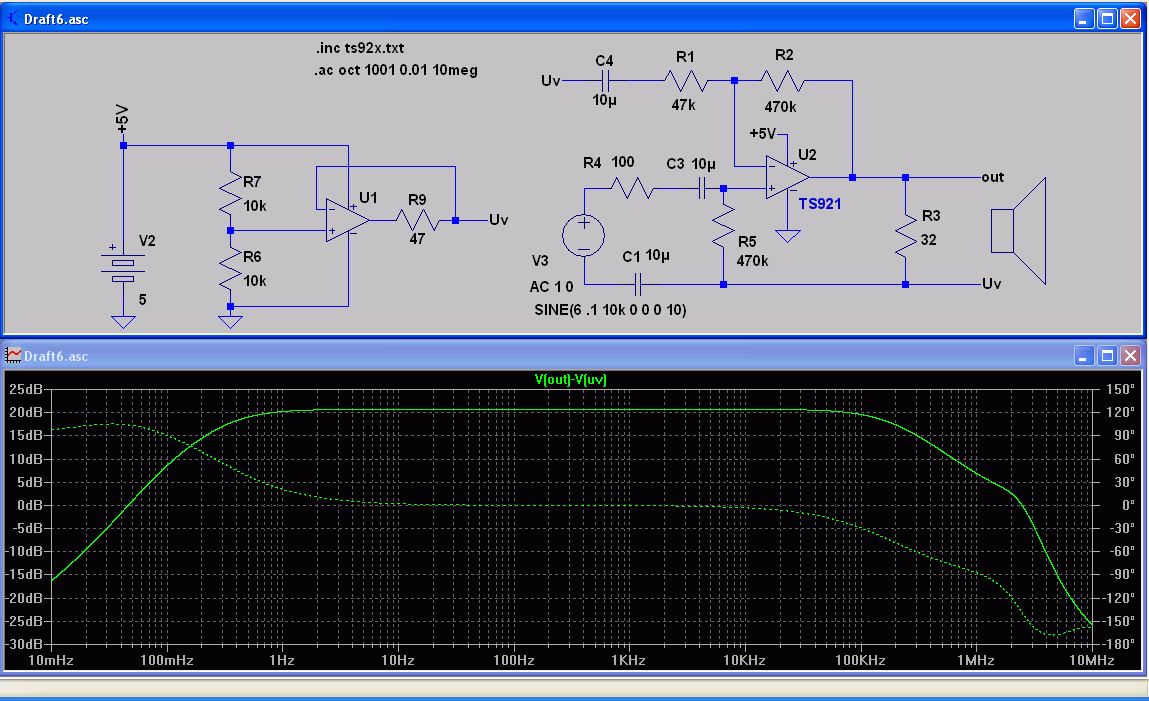Image resolution: width=1149 pixels, height=701 pixels.
Task: Maximize the plot window Draft6.asc
Action: point(1107,356)
